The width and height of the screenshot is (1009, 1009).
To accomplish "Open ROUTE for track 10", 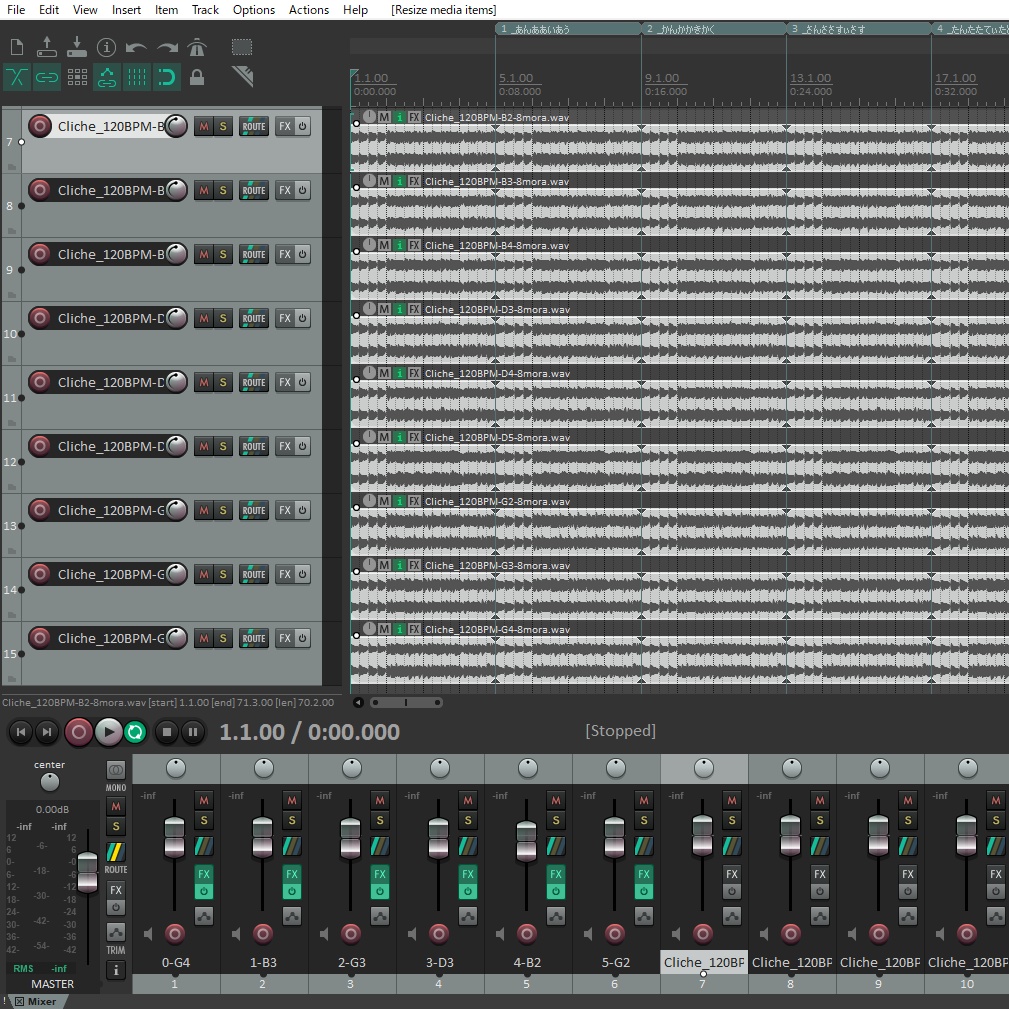I will pyautogui.click(x=254, y=319).
